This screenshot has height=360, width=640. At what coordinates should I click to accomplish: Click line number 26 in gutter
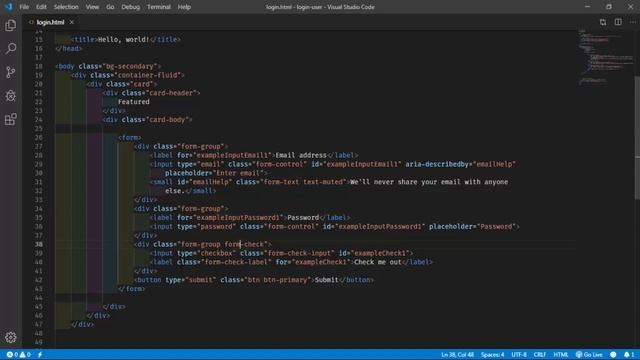[38, 138]
